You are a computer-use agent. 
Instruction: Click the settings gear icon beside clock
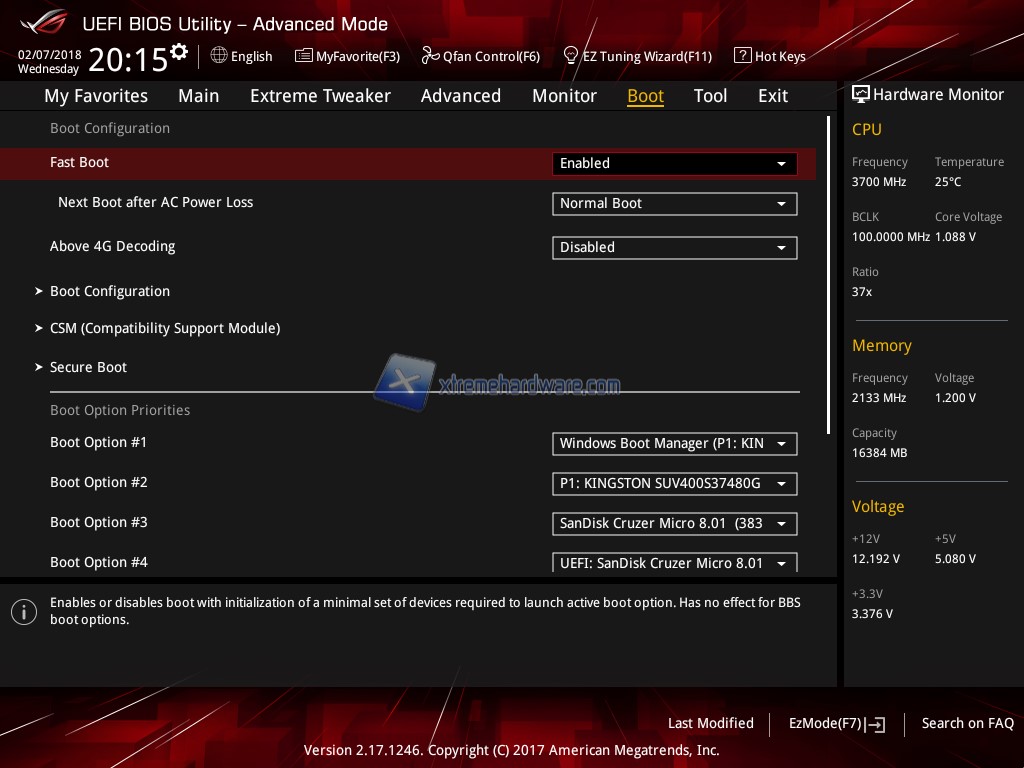[x=179, y=51]
